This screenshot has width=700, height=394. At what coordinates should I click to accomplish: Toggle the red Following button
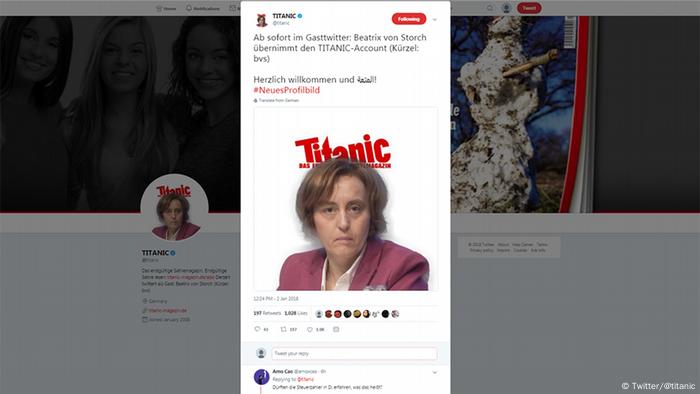(x=408, y=19)
